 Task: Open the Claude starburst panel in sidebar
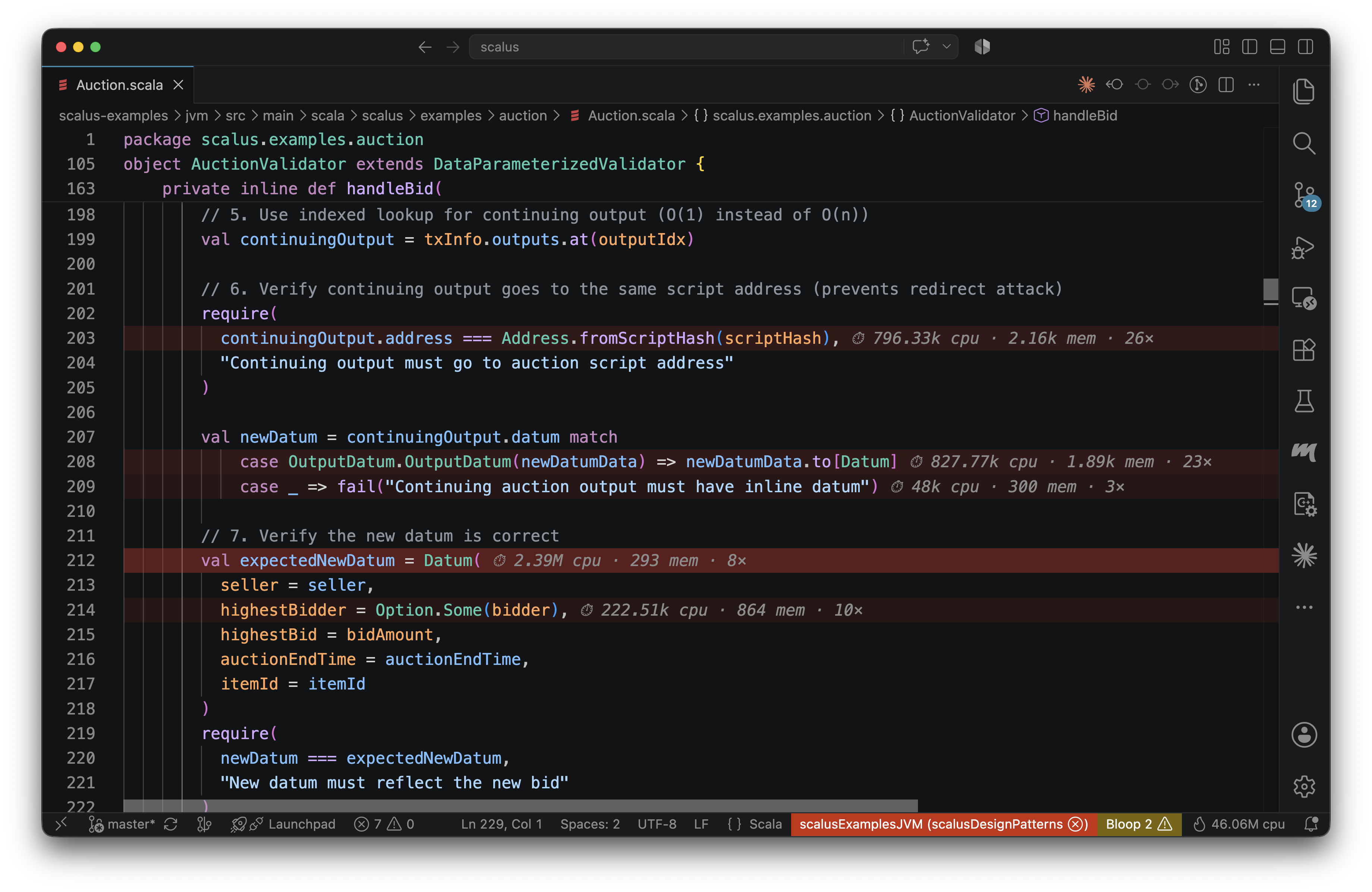click(x=1303, y=556)
